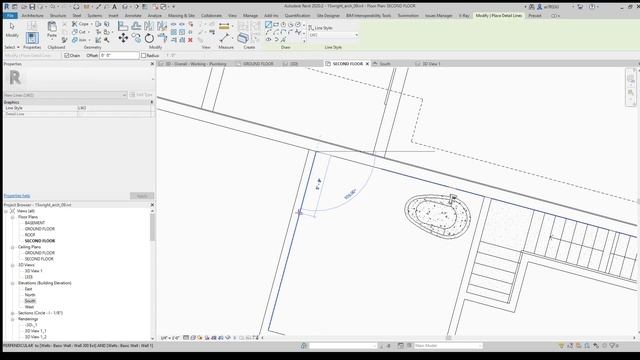Select North elevation in Project Browser
This screenshot has width=640, height=360.
coord(30,295)
